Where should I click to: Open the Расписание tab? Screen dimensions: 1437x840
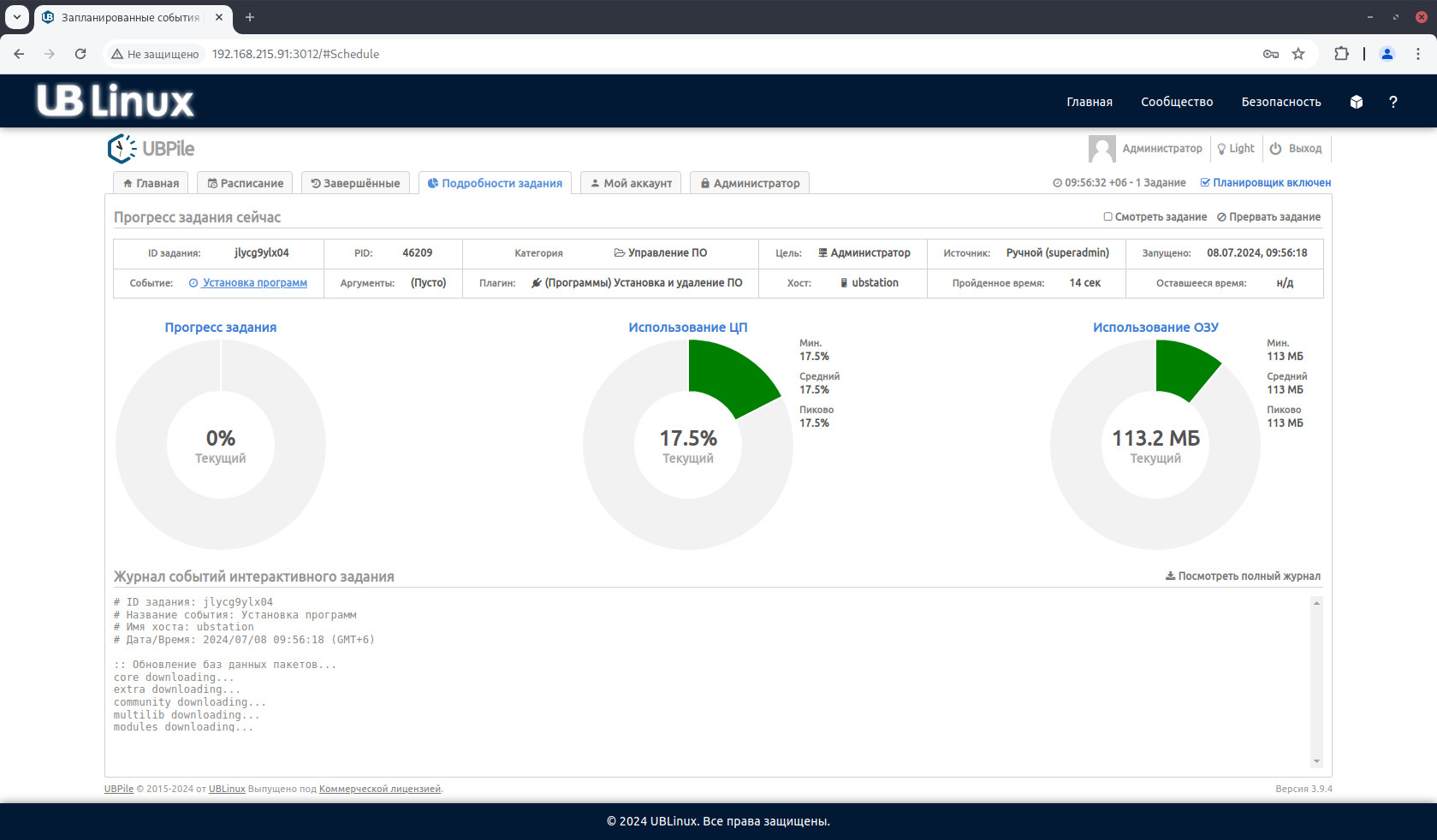pos(245,183)
